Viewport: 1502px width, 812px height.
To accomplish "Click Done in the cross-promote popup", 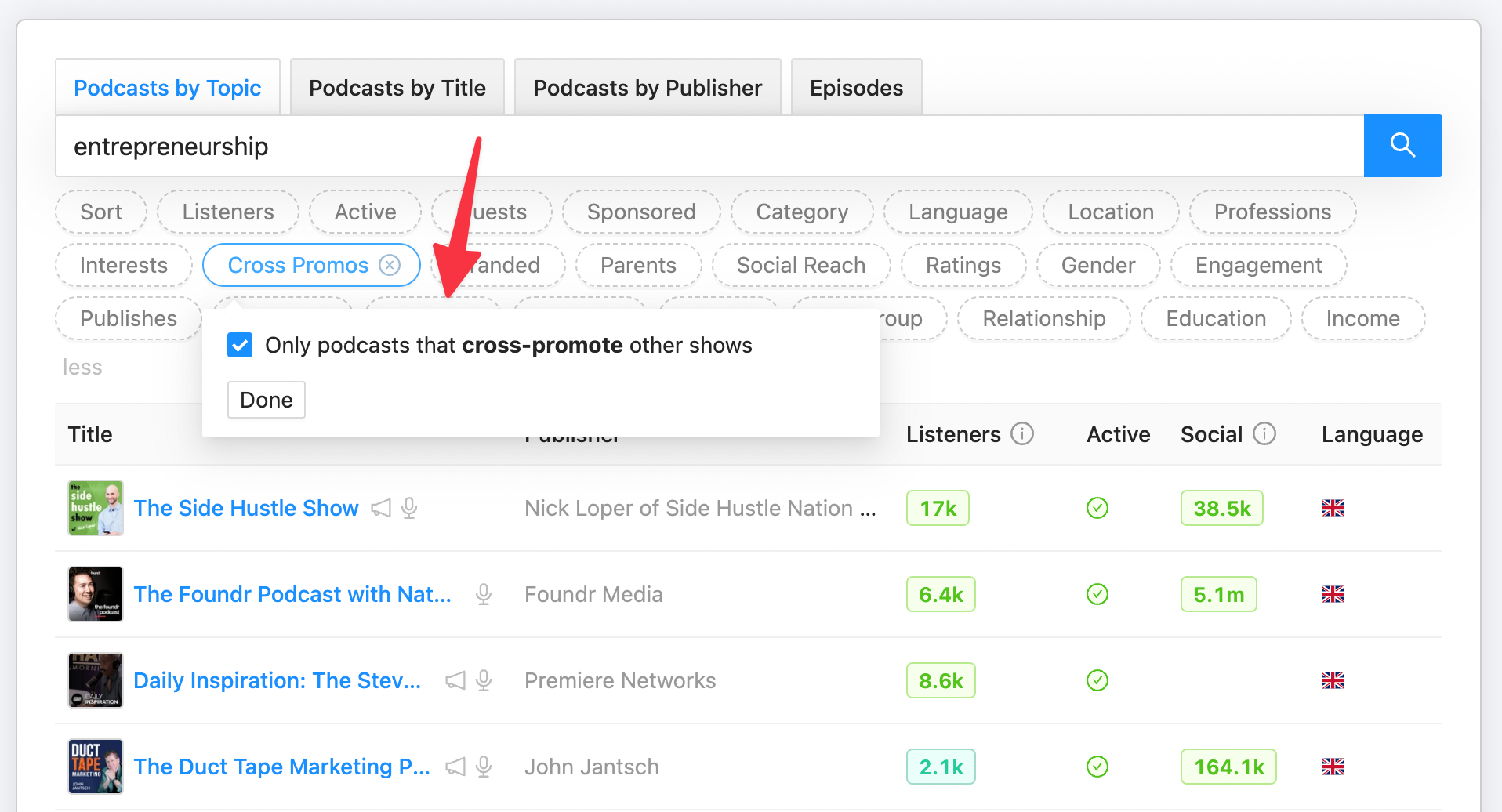I will coord(267,400).
